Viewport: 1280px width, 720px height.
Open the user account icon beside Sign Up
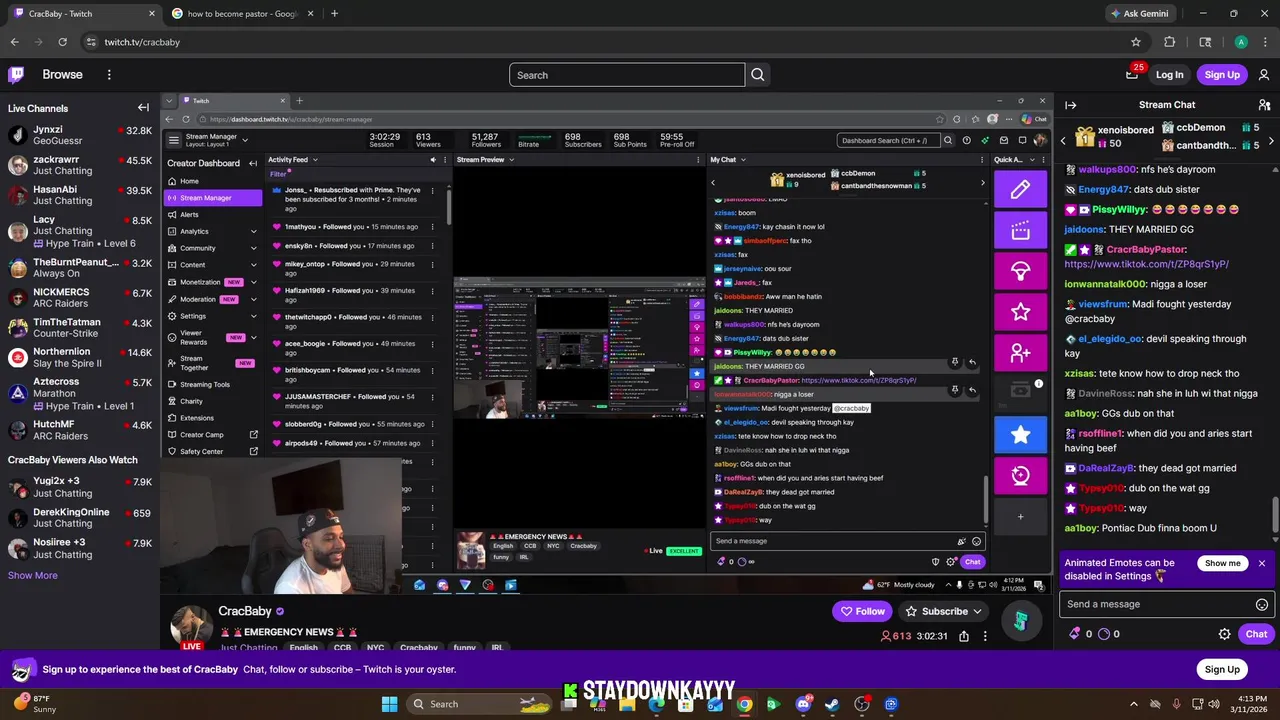tap(1264, 74)
